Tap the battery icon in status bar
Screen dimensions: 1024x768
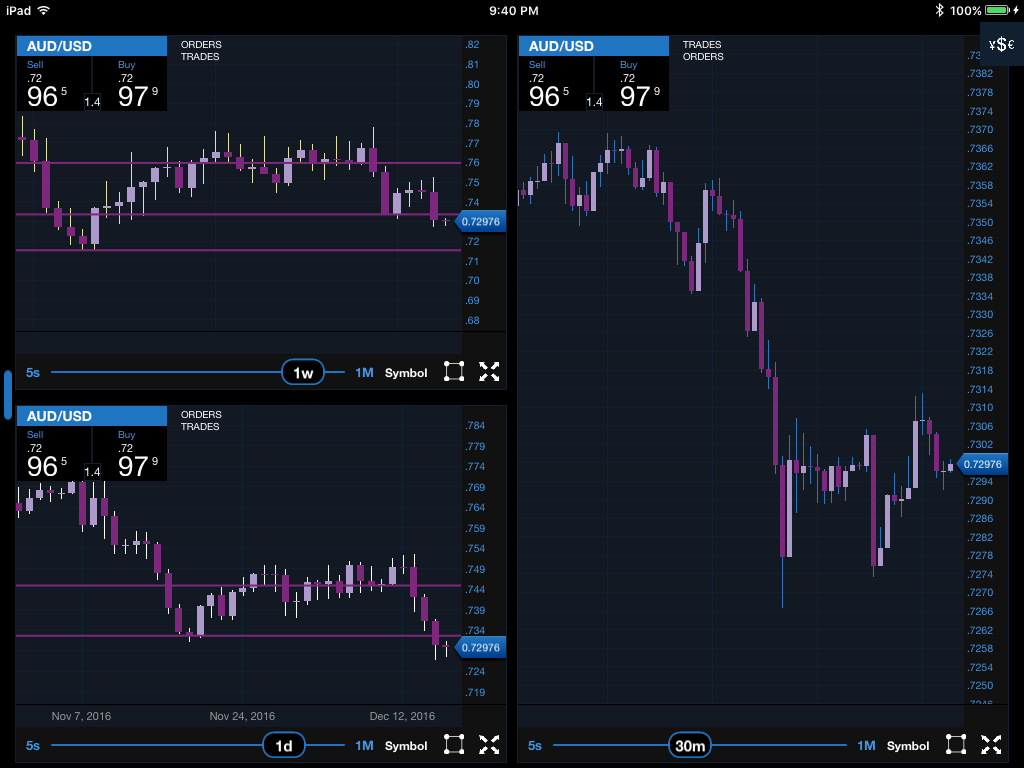pyautogui.click(x=1001, y=10)
